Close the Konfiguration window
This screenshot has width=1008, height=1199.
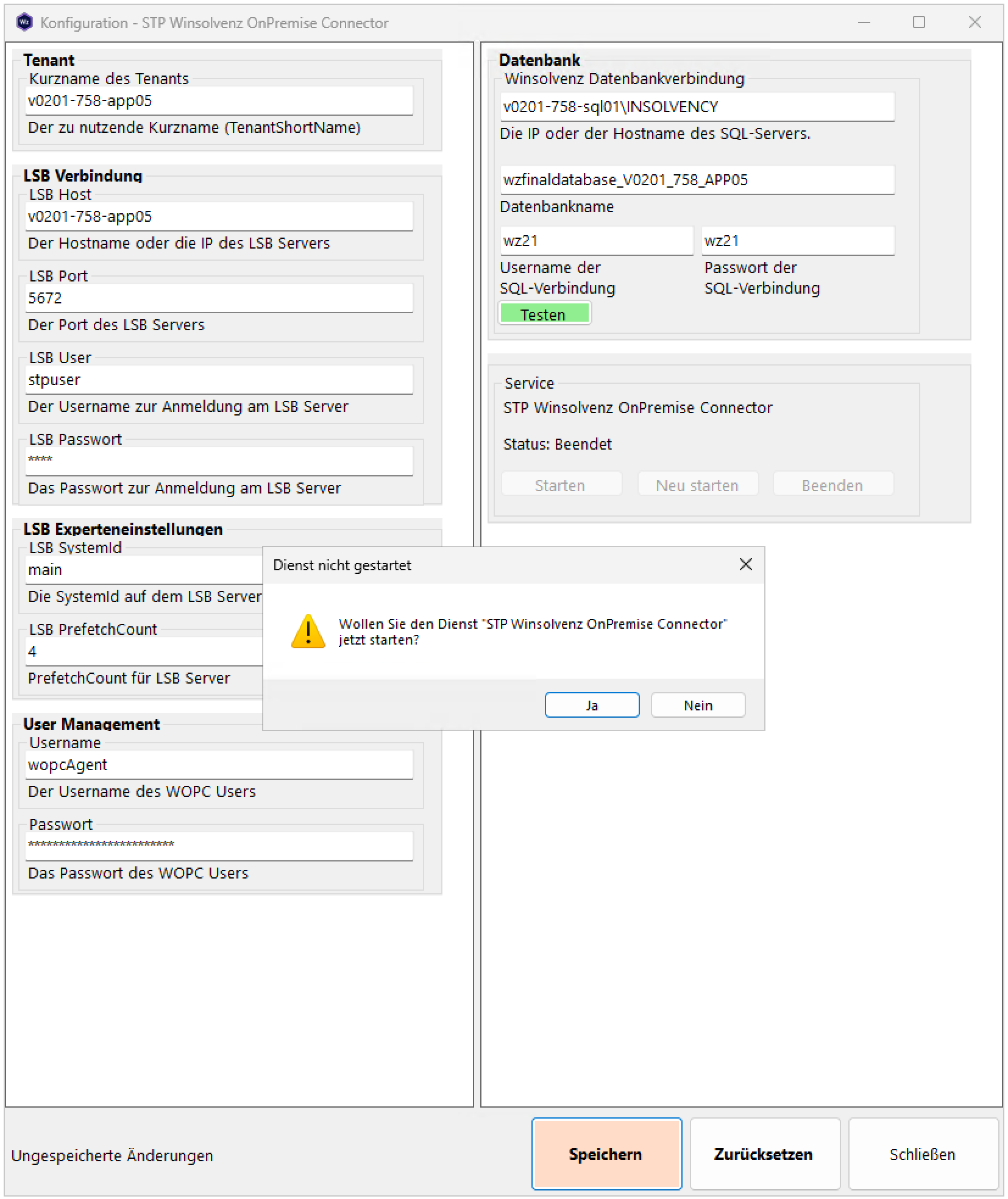tap(974, 23)
